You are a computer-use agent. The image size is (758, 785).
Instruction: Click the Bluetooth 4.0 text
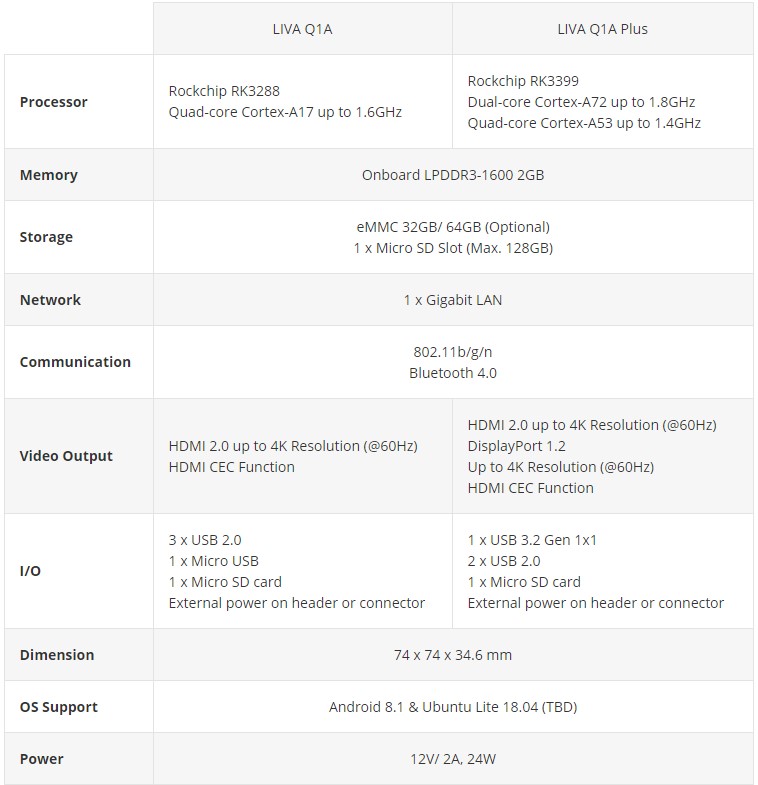453,373
